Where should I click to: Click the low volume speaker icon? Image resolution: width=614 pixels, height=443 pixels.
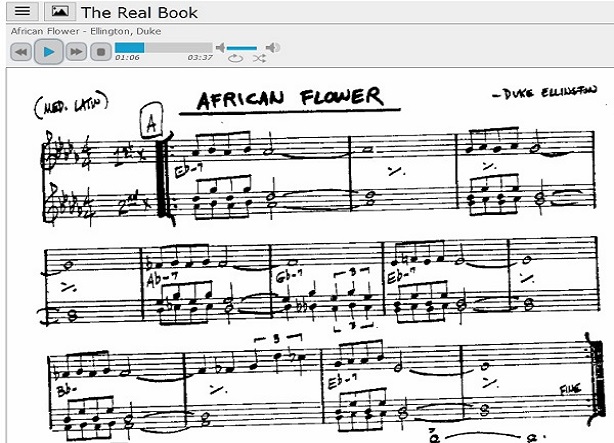[221, 47]
